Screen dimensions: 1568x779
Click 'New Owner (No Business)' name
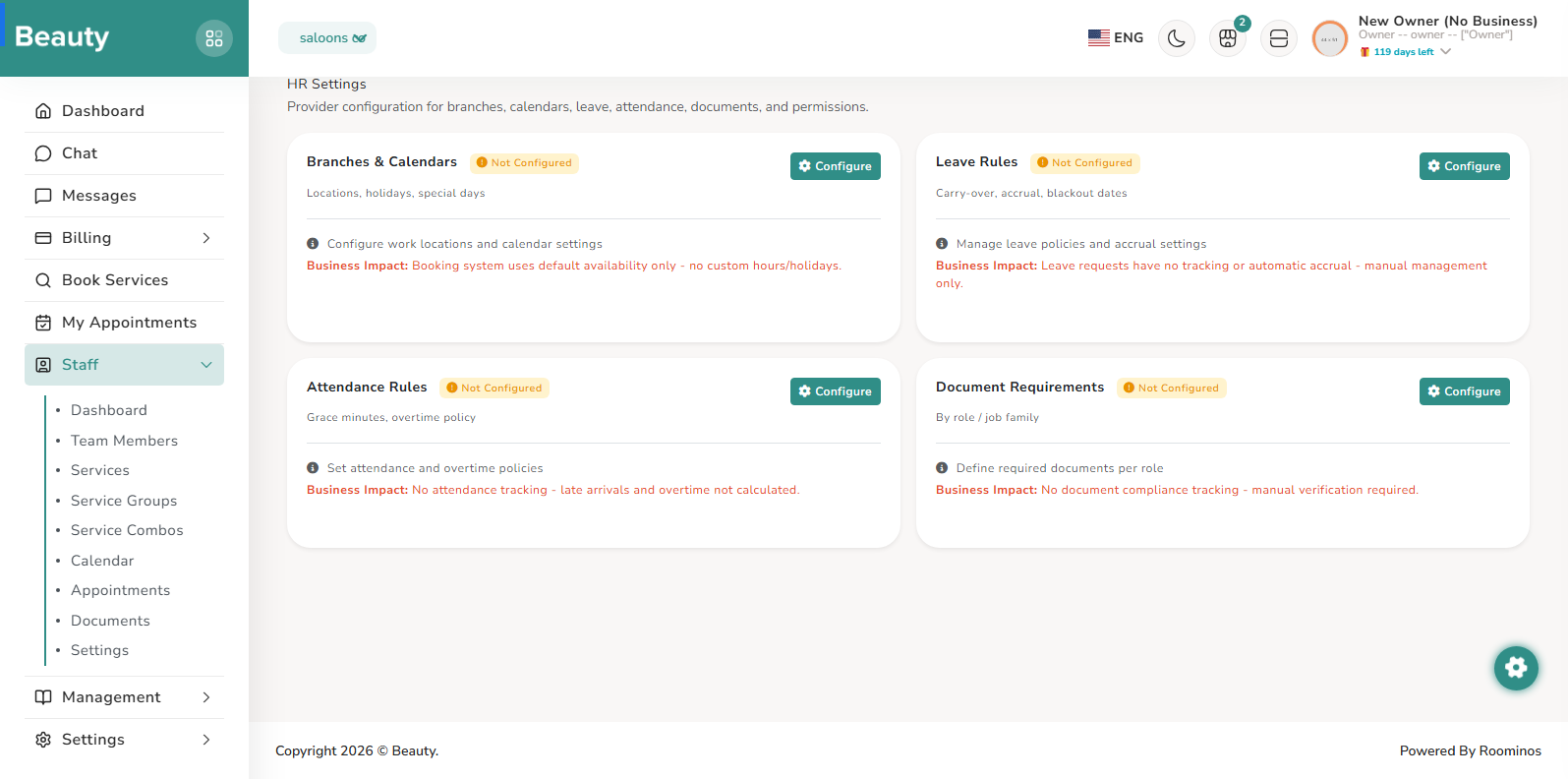point(1448,21)
